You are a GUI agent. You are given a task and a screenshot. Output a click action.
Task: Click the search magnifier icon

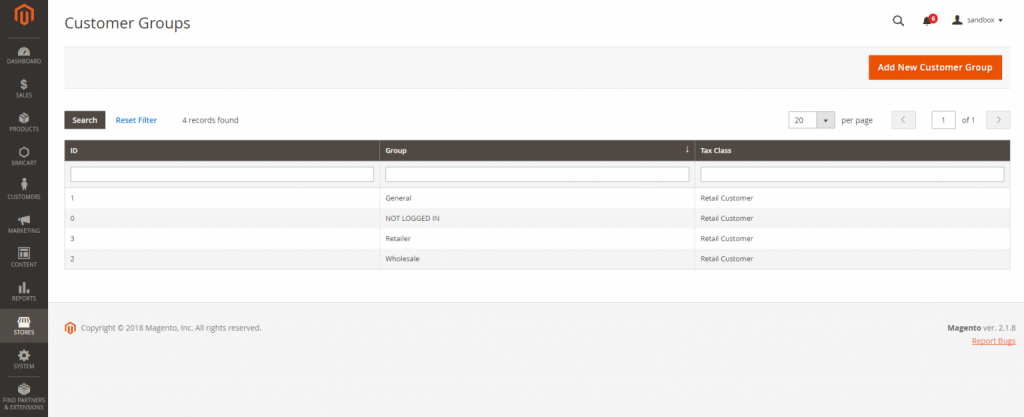898,21
